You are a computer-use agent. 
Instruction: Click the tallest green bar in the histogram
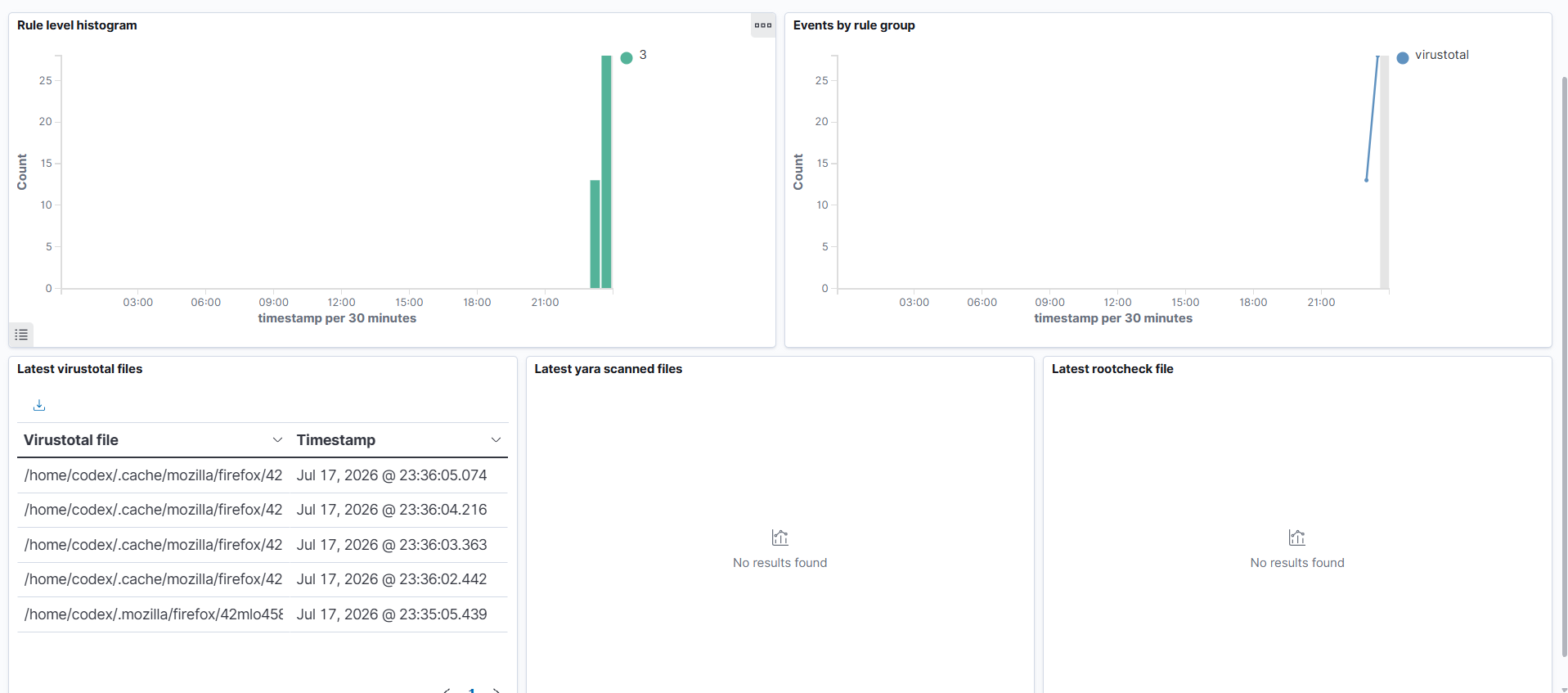(x=606, y=172)
